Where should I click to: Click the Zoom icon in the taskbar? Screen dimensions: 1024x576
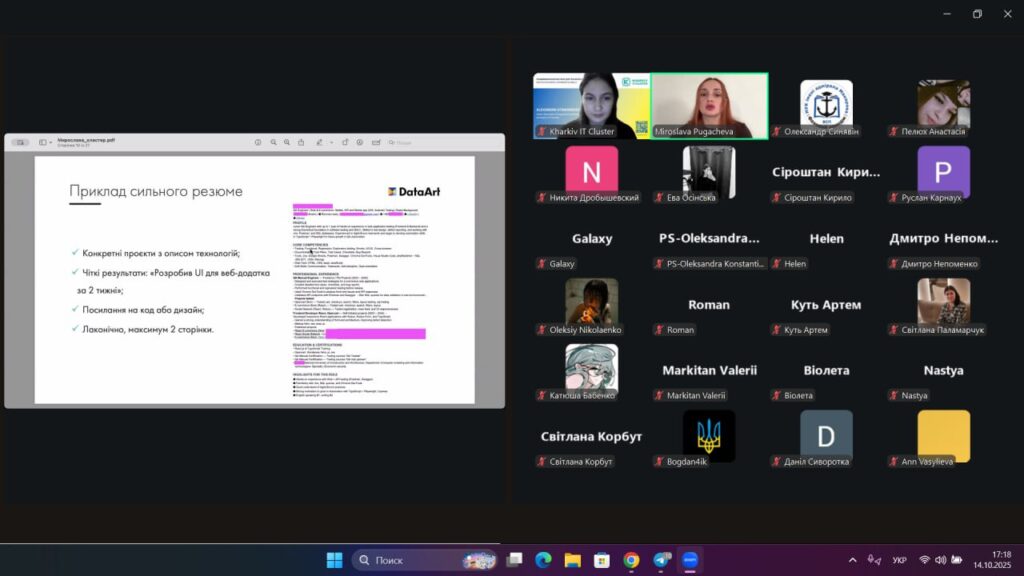[x=690, y=560]
